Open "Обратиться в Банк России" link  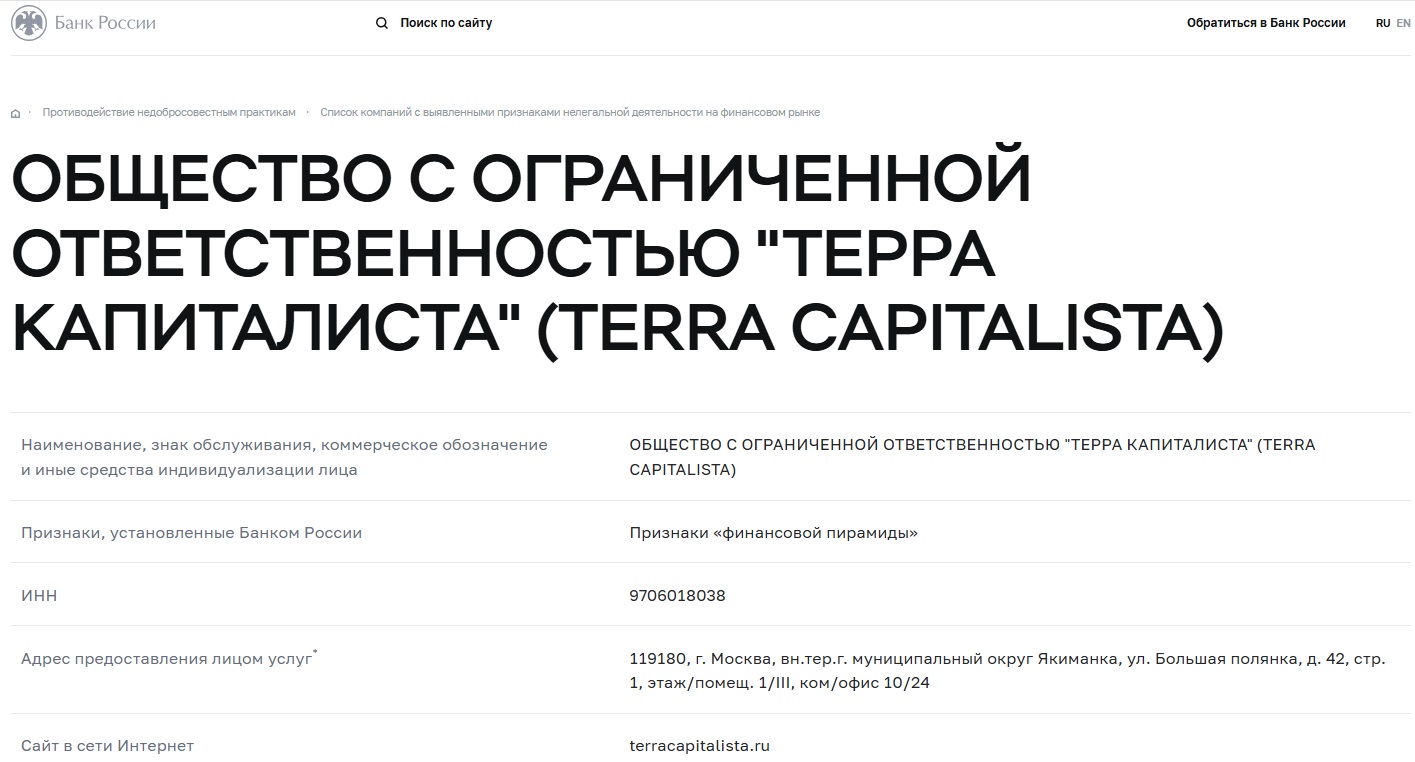click(1266, 23)
